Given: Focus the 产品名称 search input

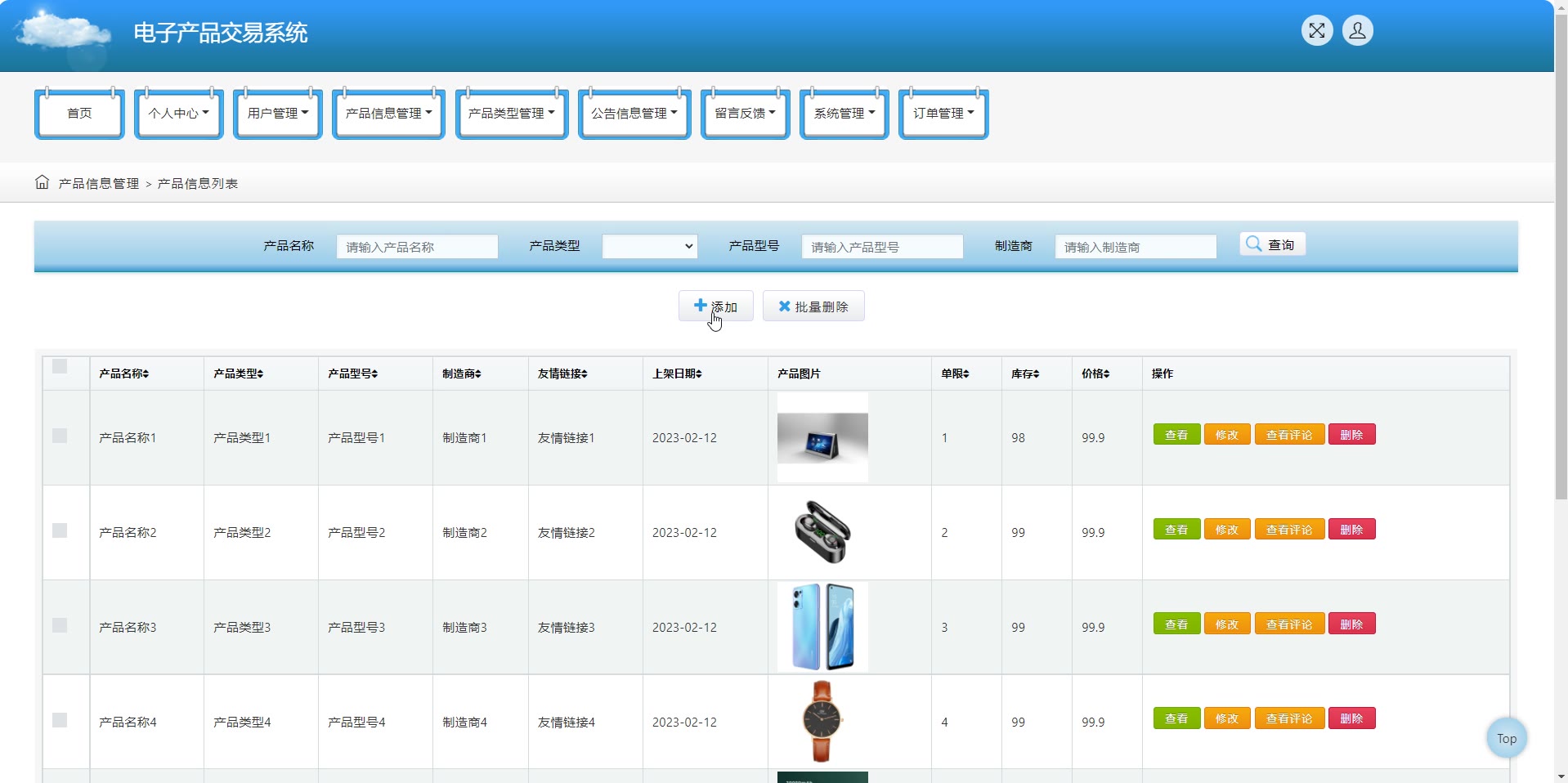Looking at the screenshot, I should (417, 246).
